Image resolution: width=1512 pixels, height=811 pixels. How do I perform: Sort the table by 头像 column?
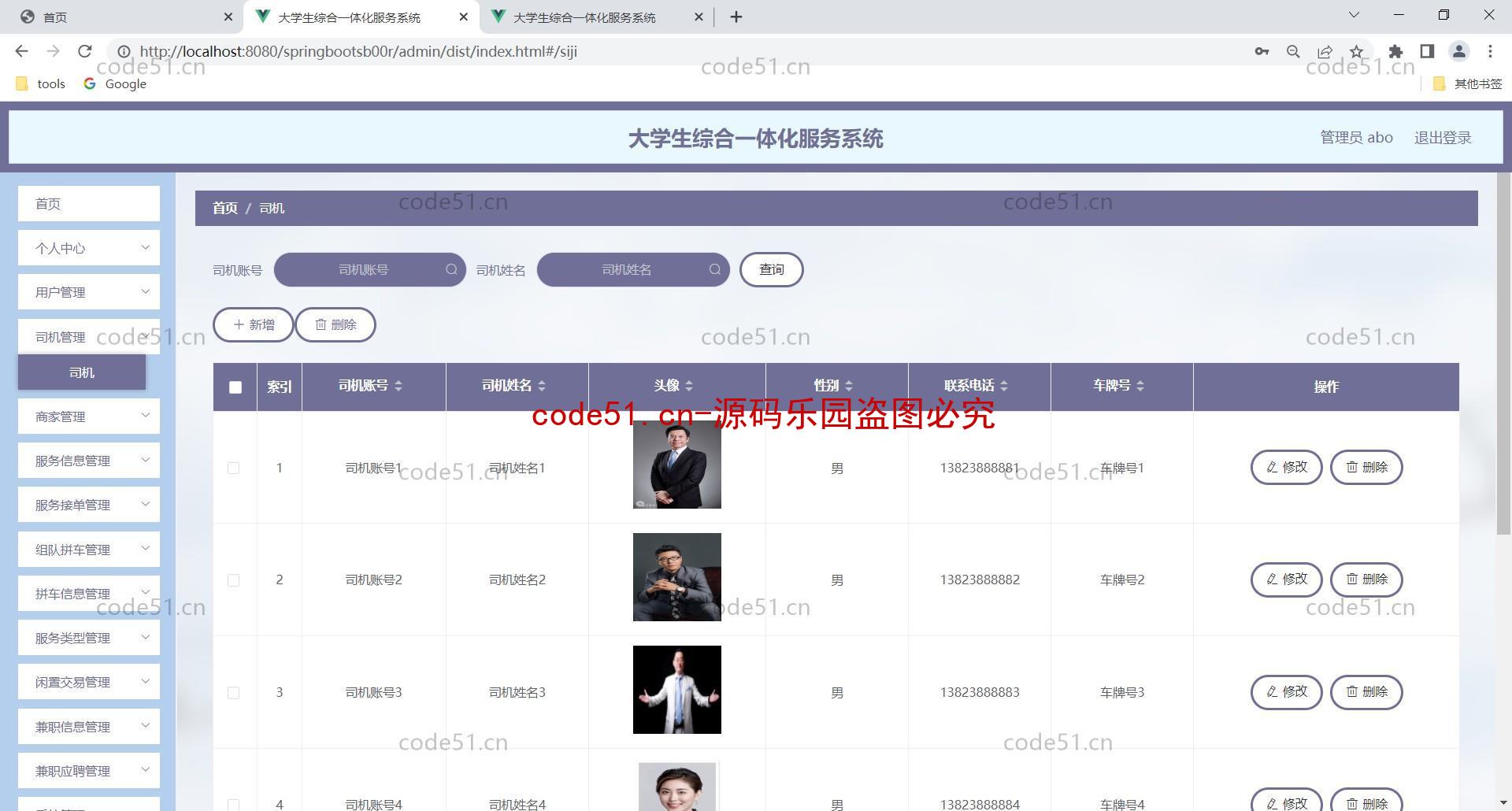click(689, 386)
